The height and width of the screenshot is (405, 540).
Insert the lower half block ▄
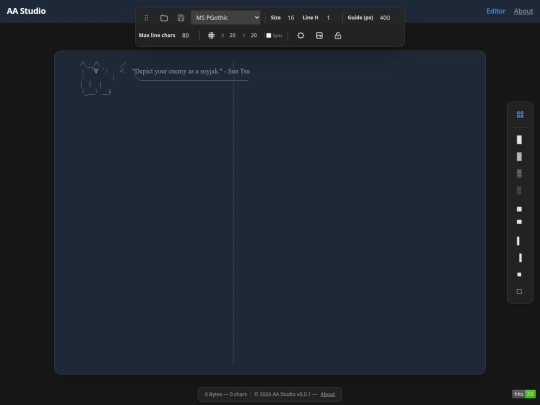click(x=519, y=222)
